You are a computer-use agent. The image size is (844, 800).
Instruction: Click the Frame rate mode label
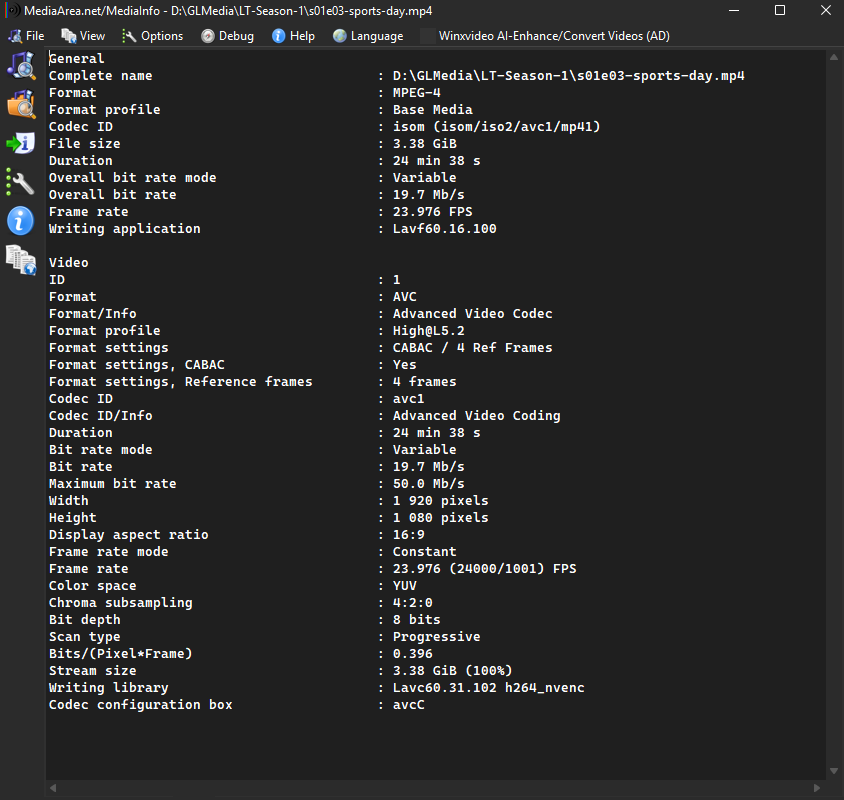108,552
